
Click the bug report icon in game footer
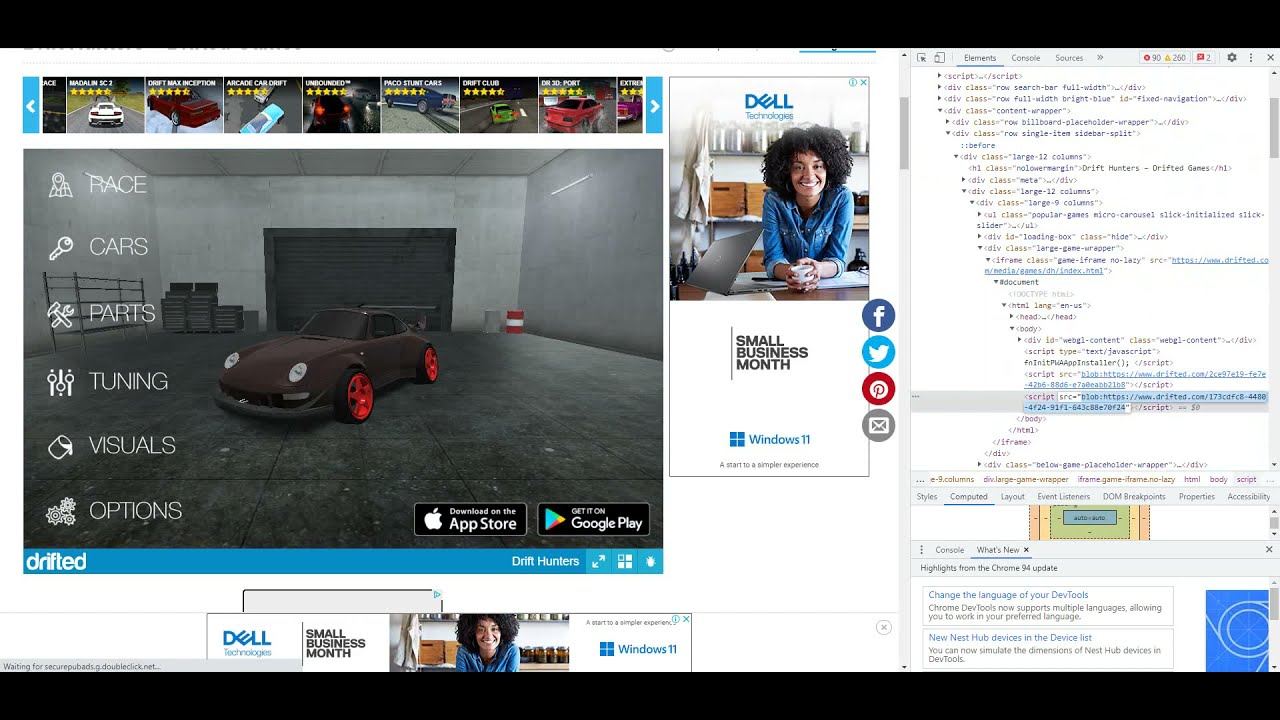(651, 561)
